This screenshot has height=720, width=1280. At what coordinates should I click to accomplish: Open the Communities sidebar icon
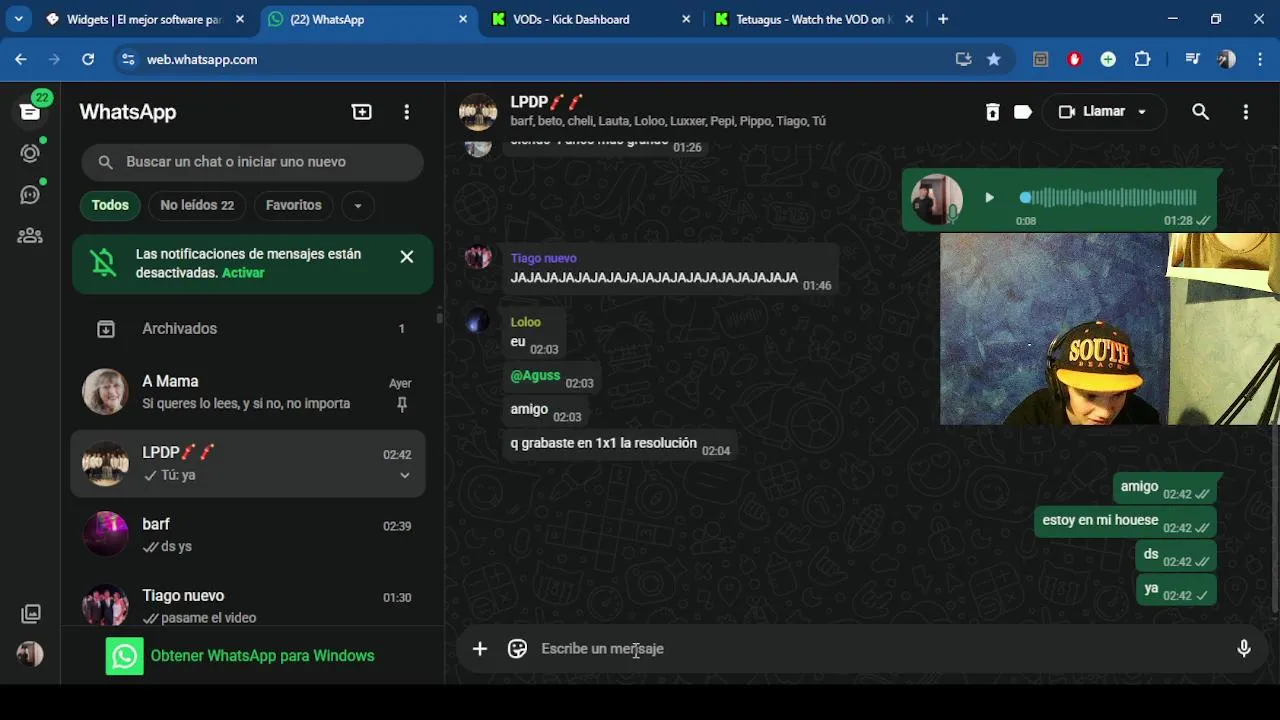pyautogui.click(x=30, y=236)
